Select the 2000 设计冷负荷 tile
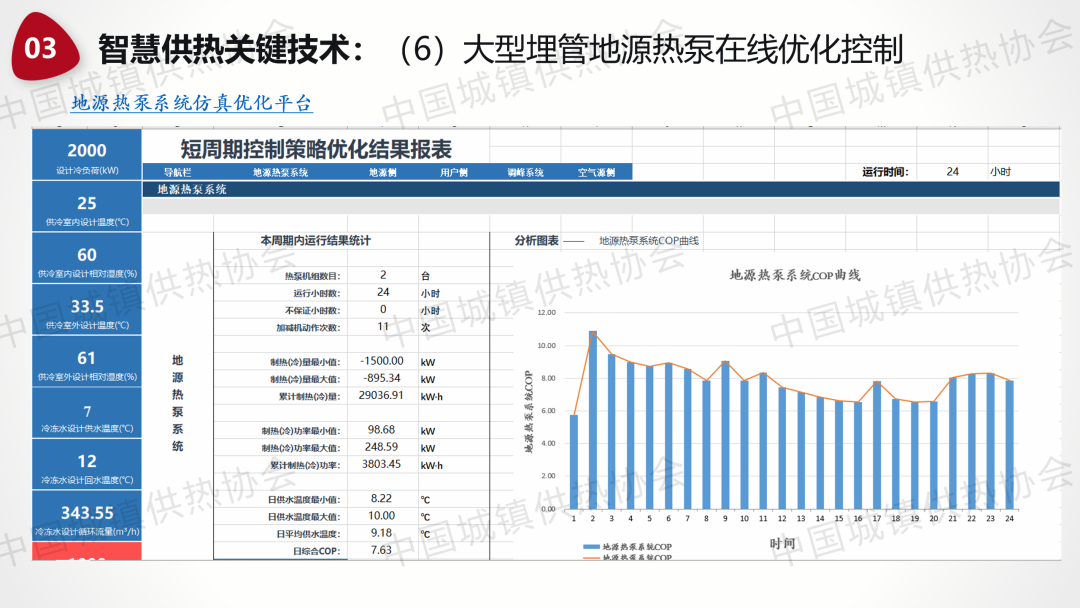Image resolution: width=1080 pixels, height=608 pixels. [x=87, y=156]
